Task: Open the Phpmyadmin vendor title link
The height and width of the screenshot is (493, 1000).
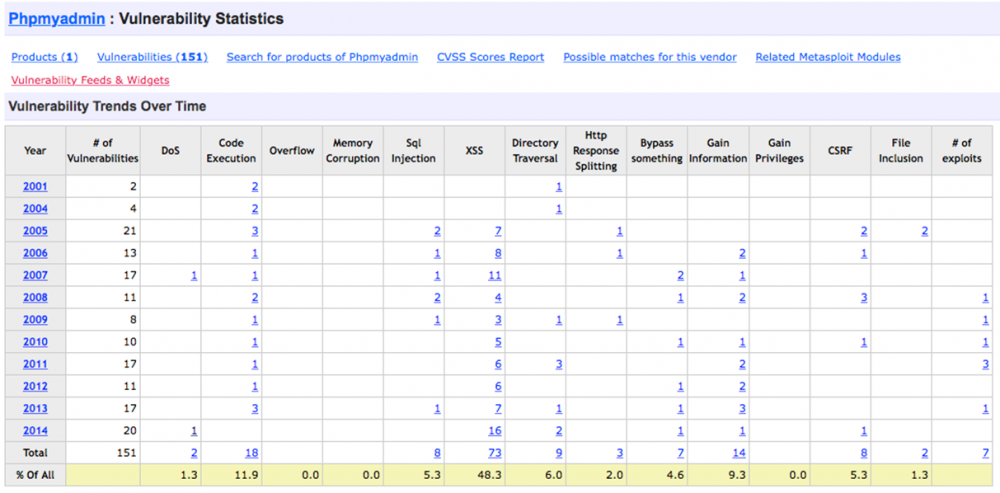Action: (56, 18)
